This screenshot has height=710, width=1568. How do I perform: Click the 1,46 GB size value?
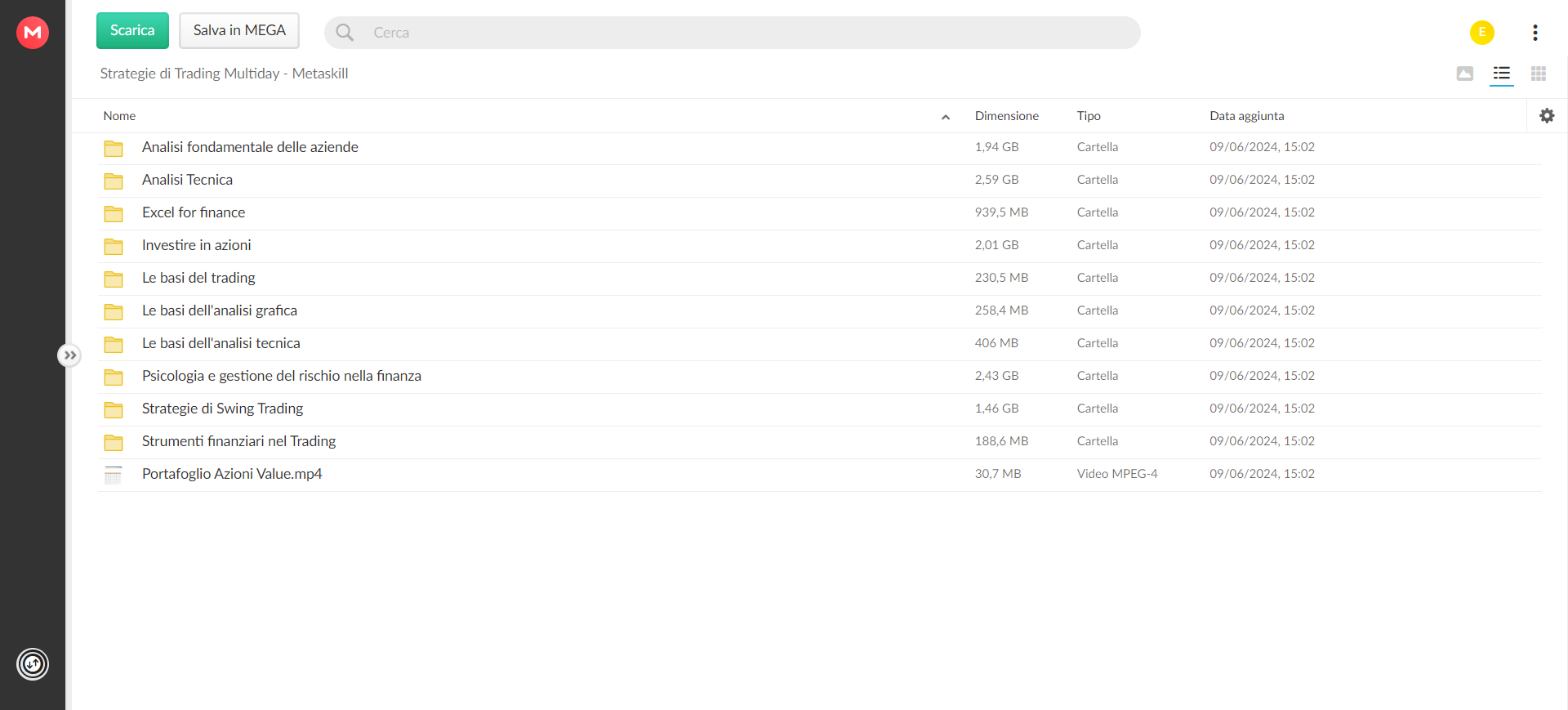coord(996,409)
